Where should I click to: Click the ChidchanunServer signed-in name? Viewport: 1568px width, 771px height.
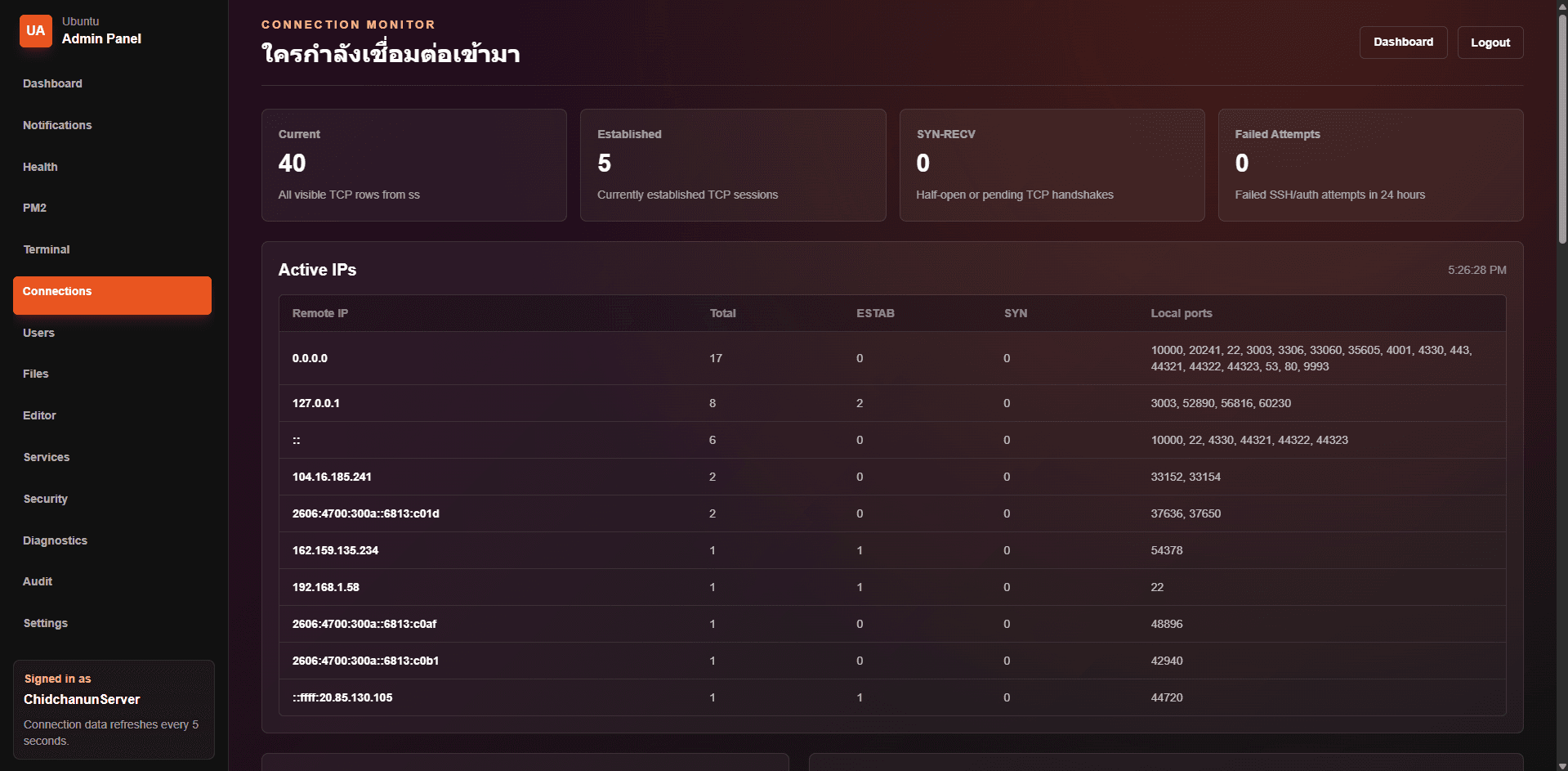pos(82,699)
